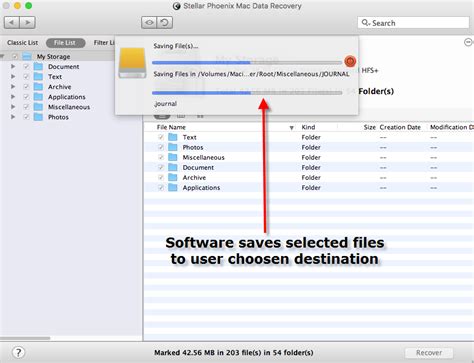Viewport: 474px width, 363px height.
Task: Click the eye preview toolbar icon
Action: pos(149,23)
